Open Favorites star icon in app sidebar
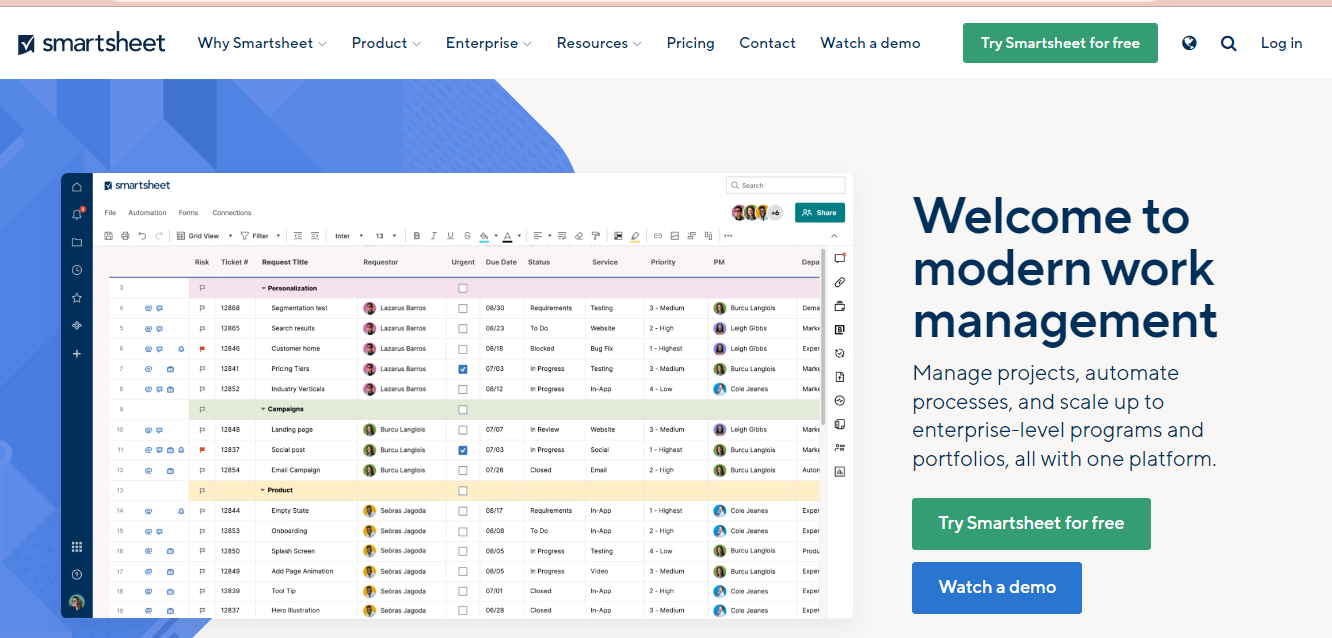The image size is (1332, 638). pos(77,298)
